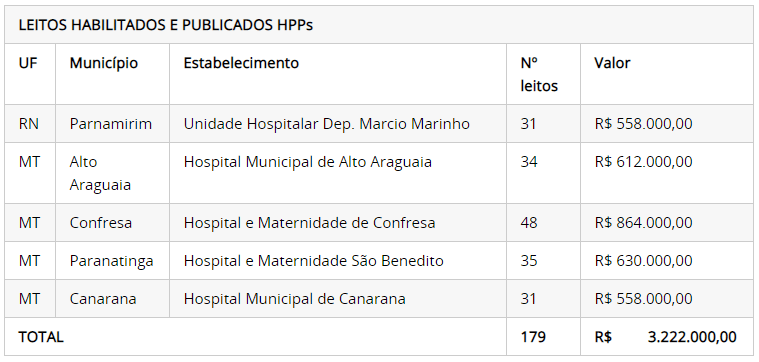Click the TOTAL row label
Screen dimensions: 759x362
tap(41, 337)
